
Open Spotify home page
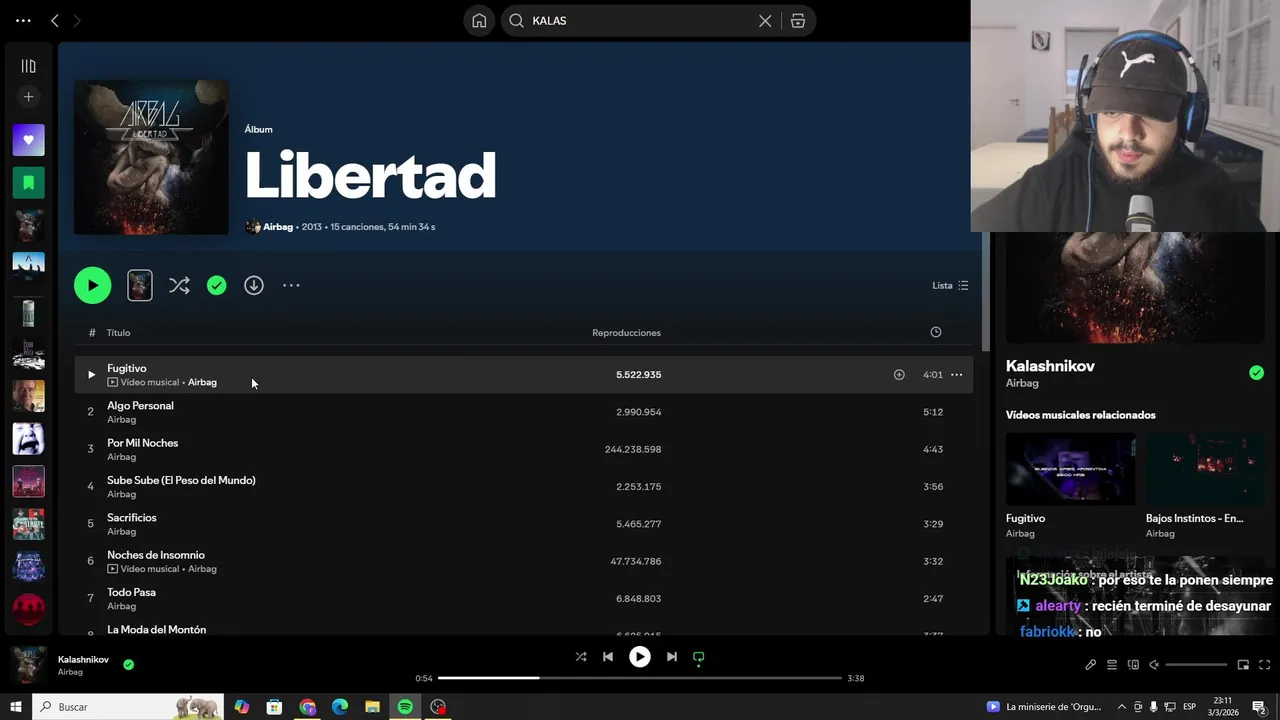(479, 21)
